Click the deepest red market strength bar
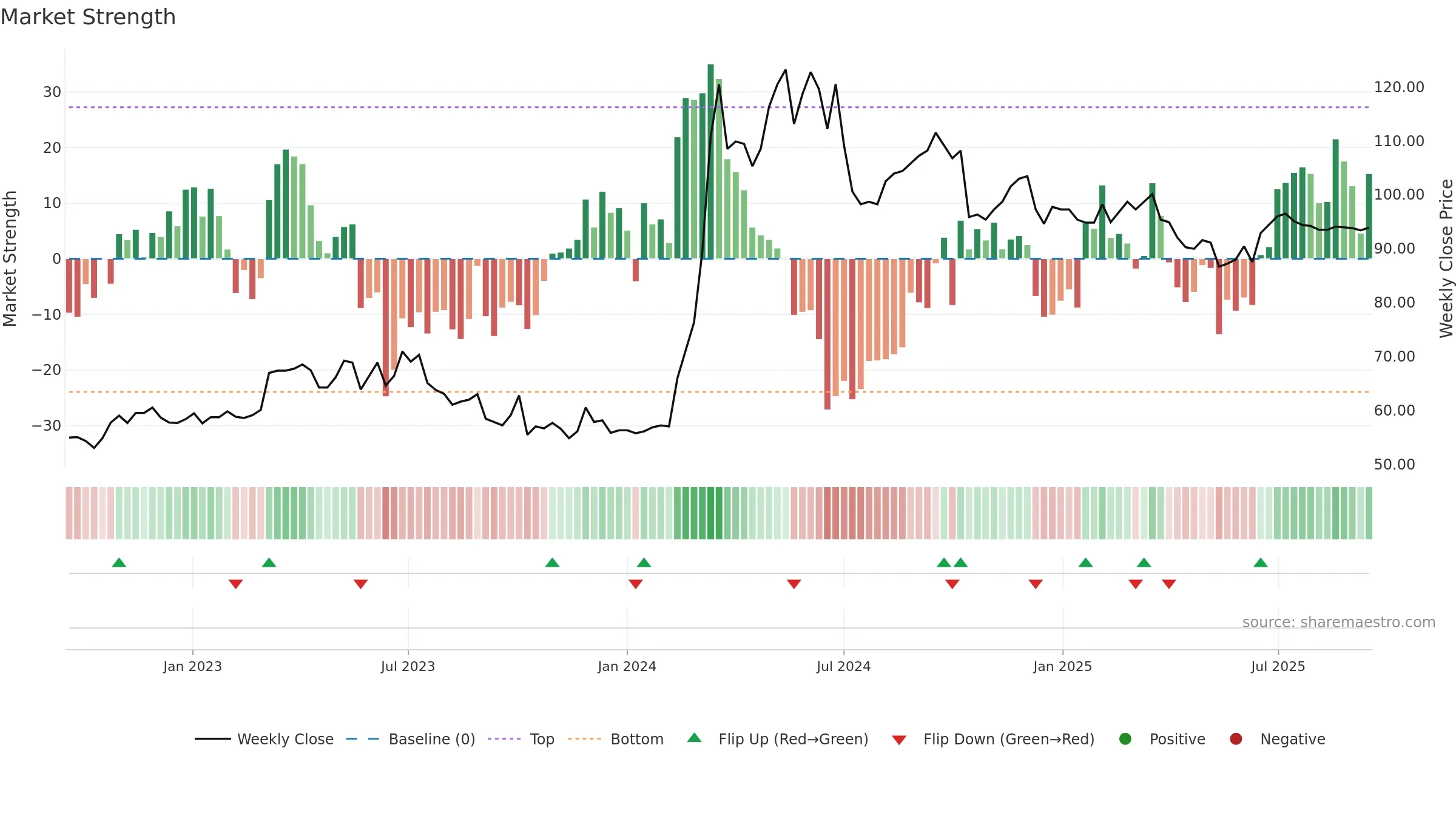 [827, 334]
